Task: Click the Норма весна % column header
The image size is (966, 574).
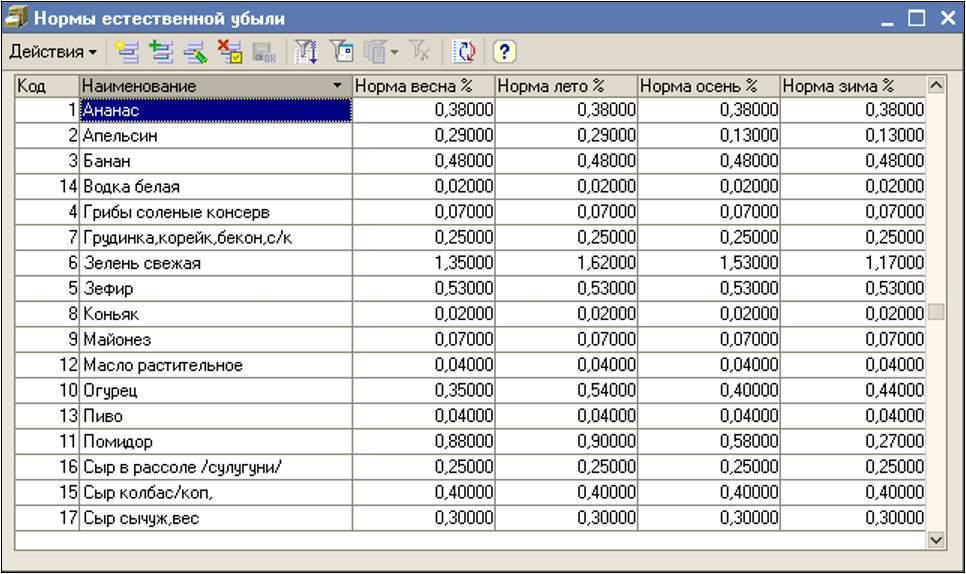Action: pyautogui.click(x=423, y=87)
